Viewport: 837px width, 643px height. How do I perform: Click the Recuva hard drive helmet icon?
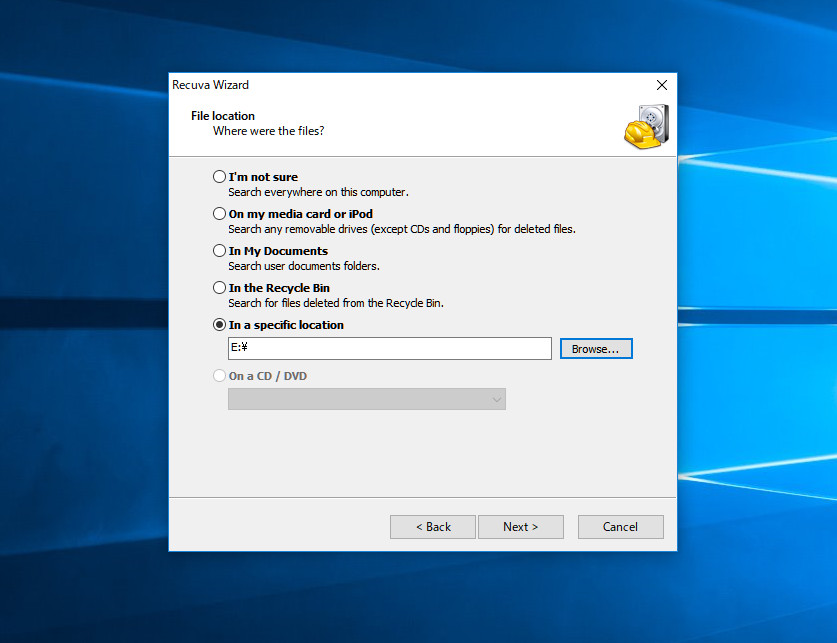click(645, 126)
